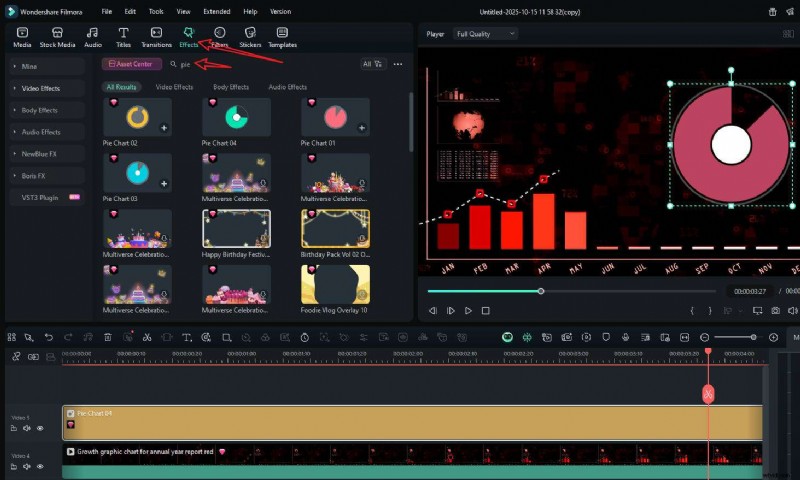Open the Help menu

click(x=250, y=11)
